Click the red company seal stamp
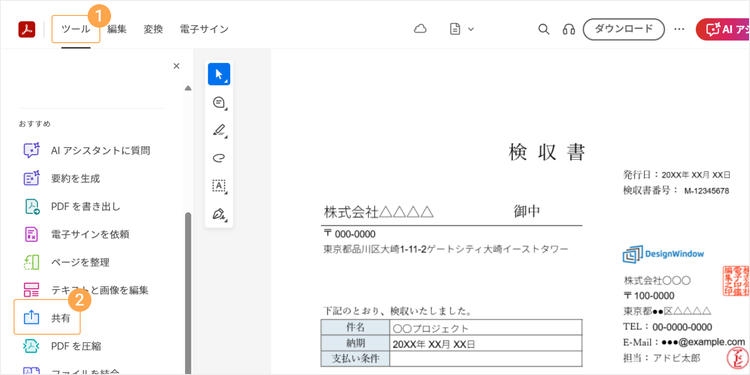 (x=736, y=281)
